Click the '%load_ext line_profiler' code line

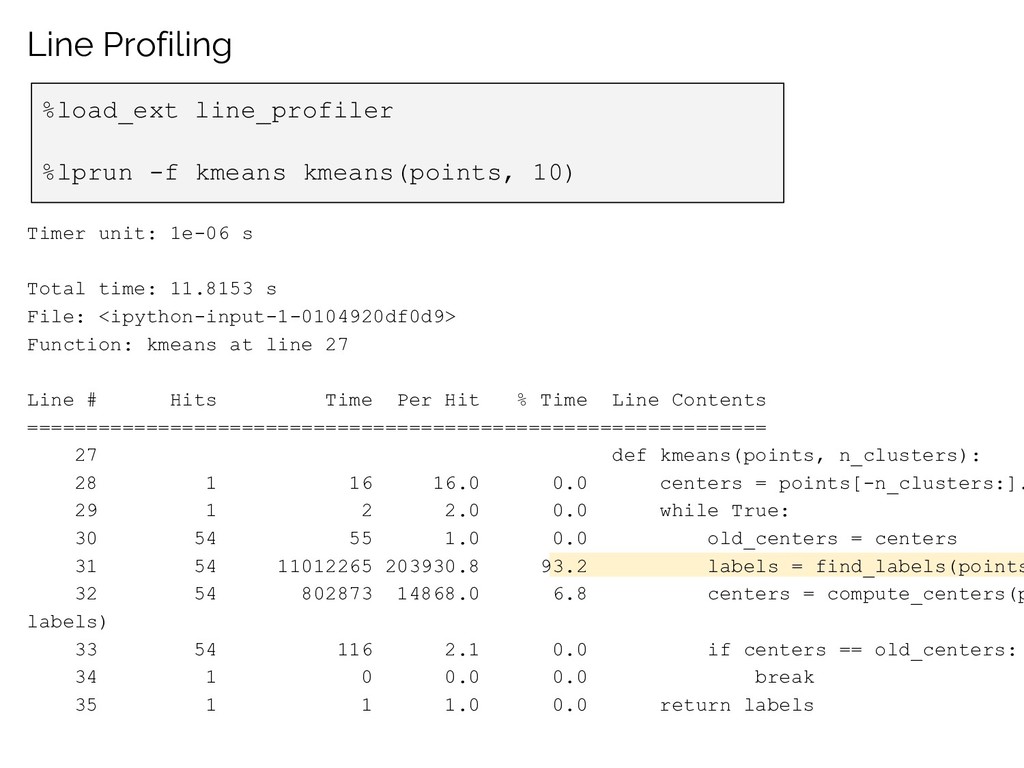pos(218,111)
